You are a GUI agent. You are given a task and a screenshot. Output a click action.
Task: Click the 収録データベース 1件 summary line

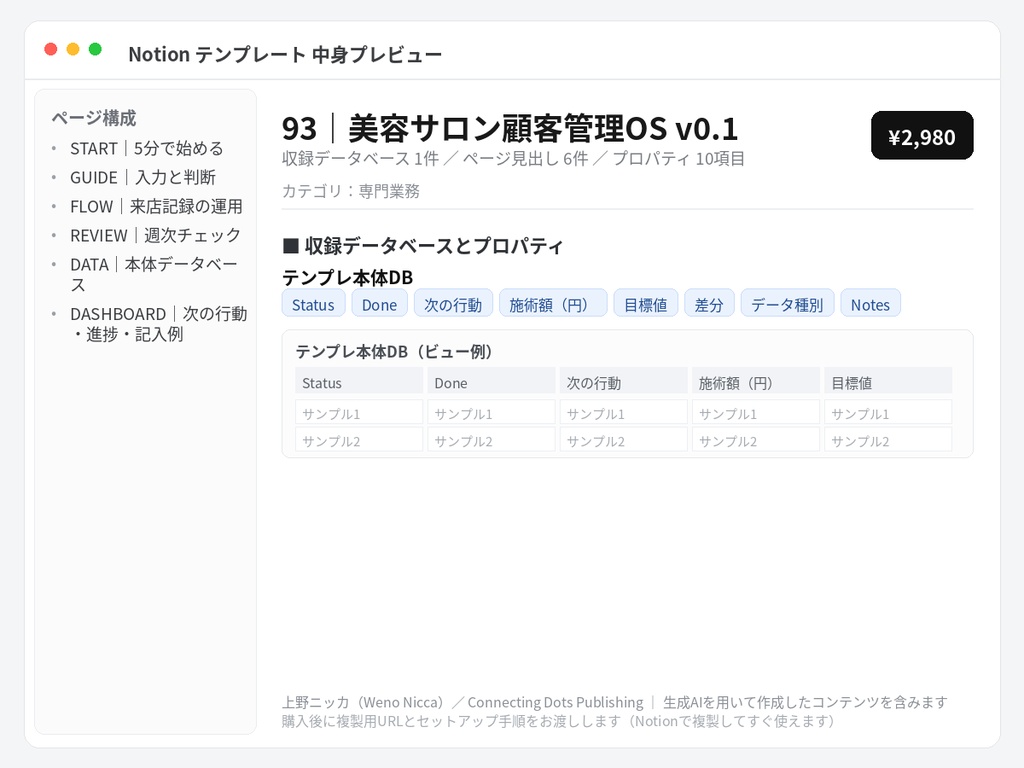(513, 159)
